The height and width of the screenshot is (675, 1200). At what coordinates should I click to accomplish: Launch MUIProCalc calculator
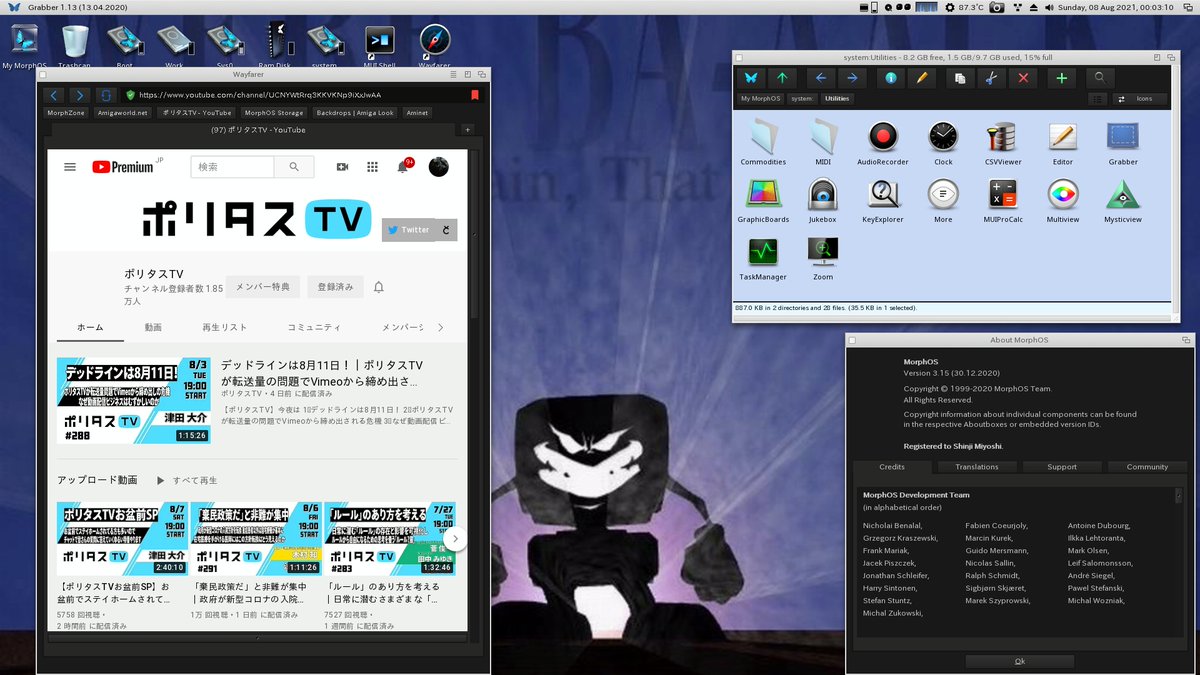1003,200
